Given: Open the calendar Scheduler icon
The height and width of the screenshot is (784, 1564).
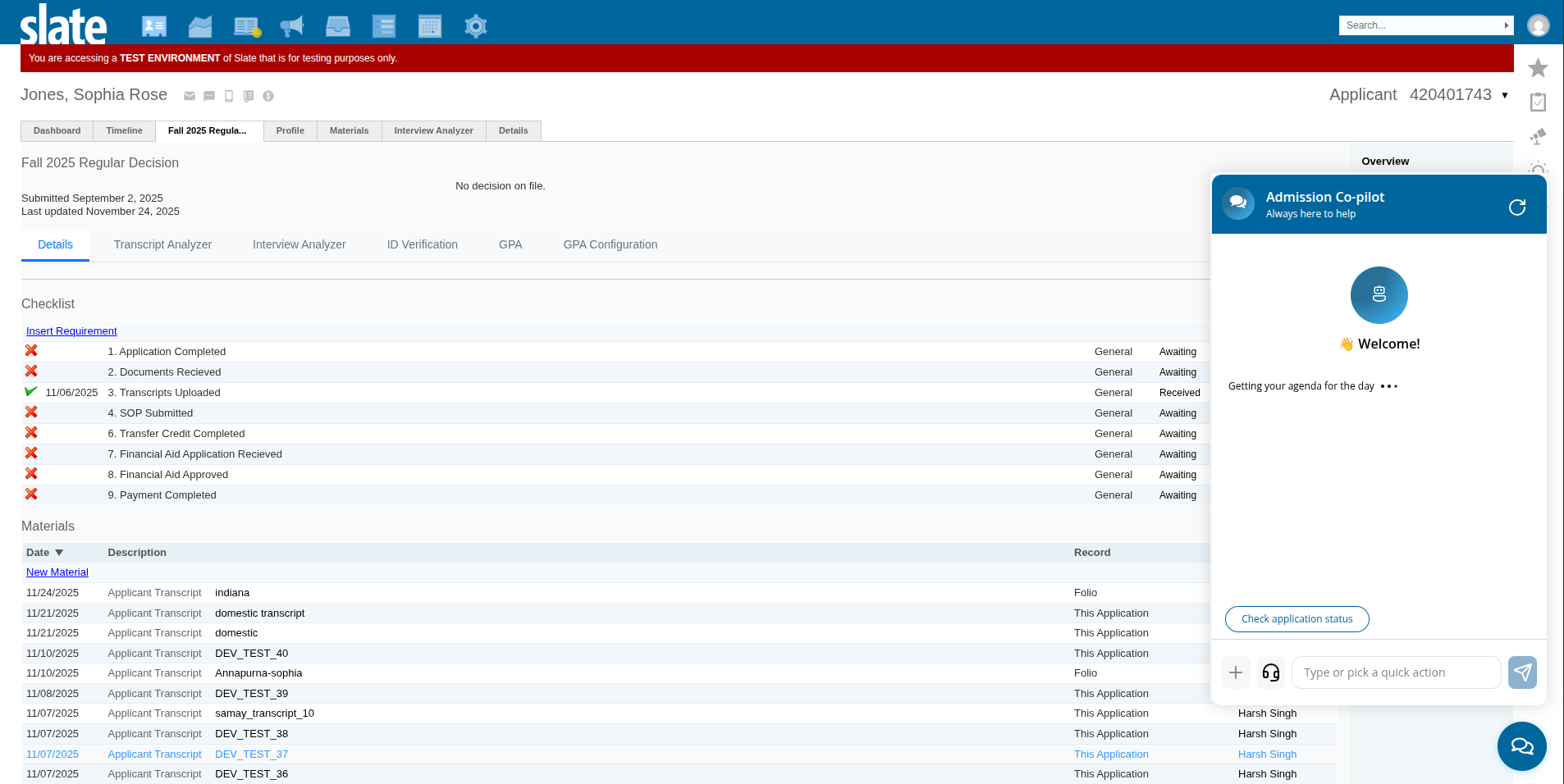Looking at the screenshot, I should click(429, 26).
